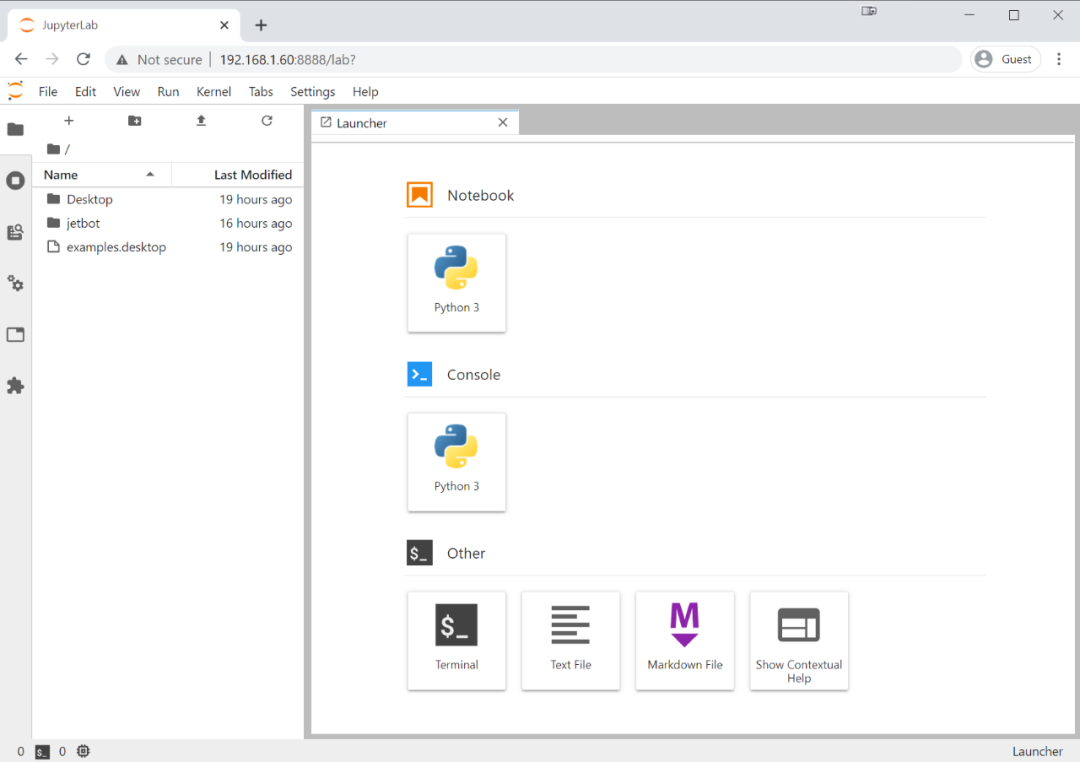1080x762 pixels.
Task: Click the browser address bar URL
Action: (287, 60)
